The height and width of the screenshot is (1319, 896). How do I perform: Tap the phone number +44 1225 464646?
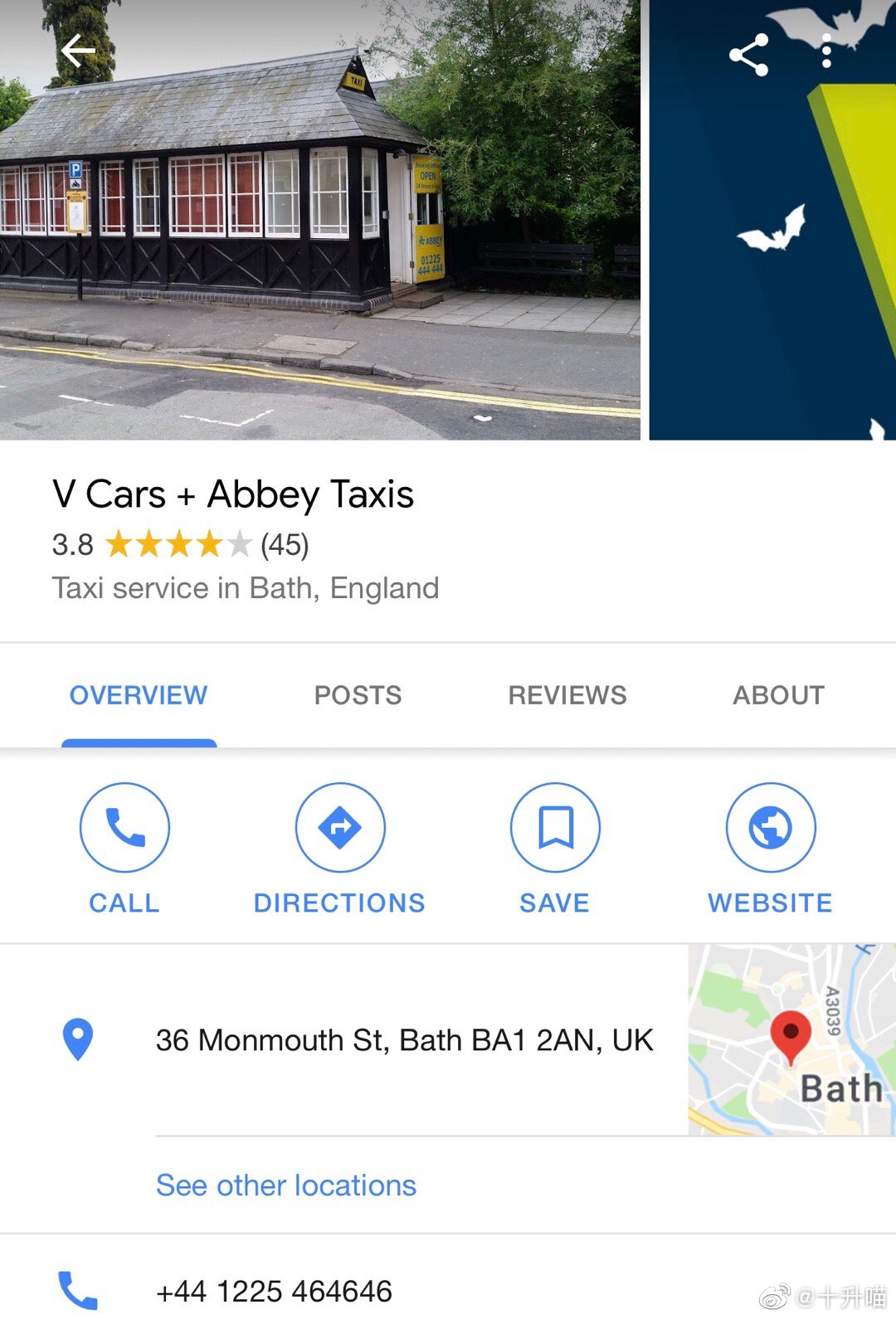[274, 1292]
